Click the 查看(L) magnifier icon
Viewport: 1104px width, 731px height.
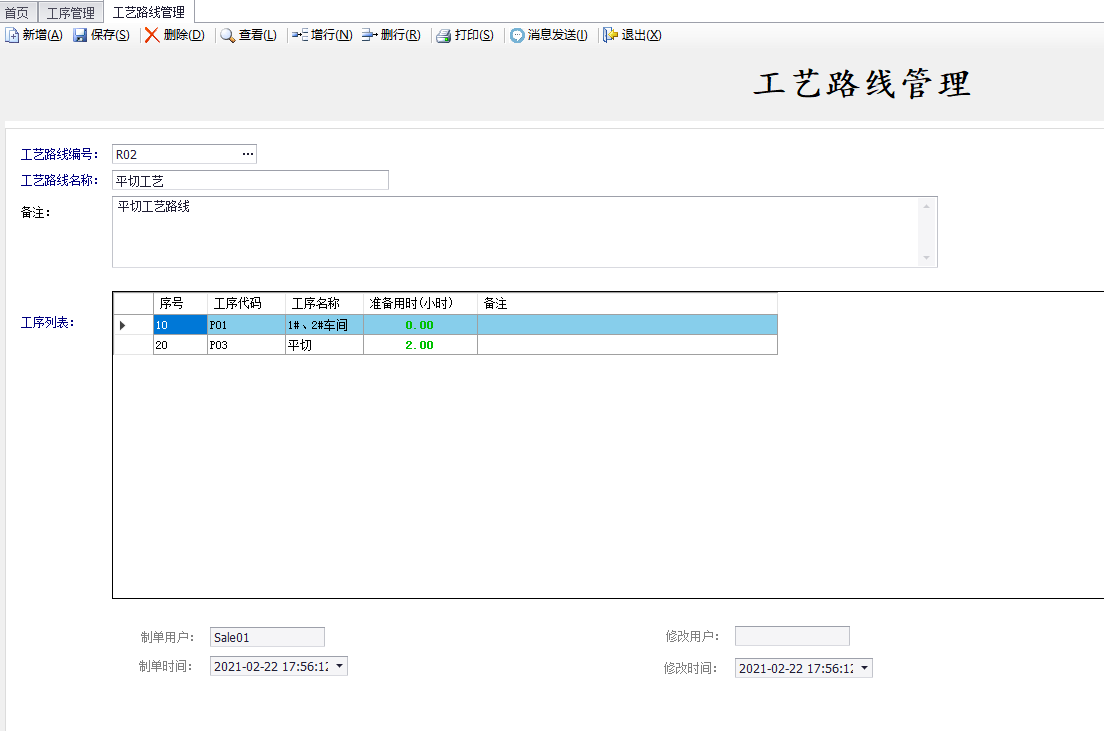tap(227, 34)
